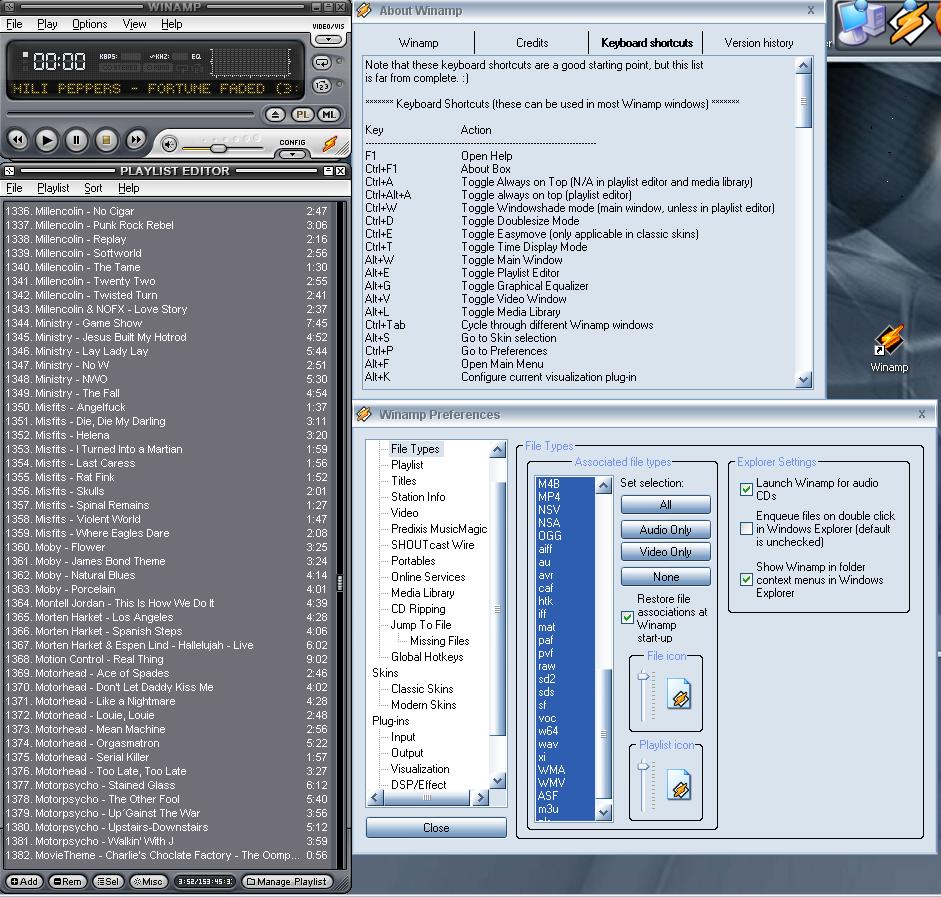This screenshot has width=941, height=897.
Task: Click right arrow of preferences tree horizontal scrollbar
Action: [x=479, y=798]
